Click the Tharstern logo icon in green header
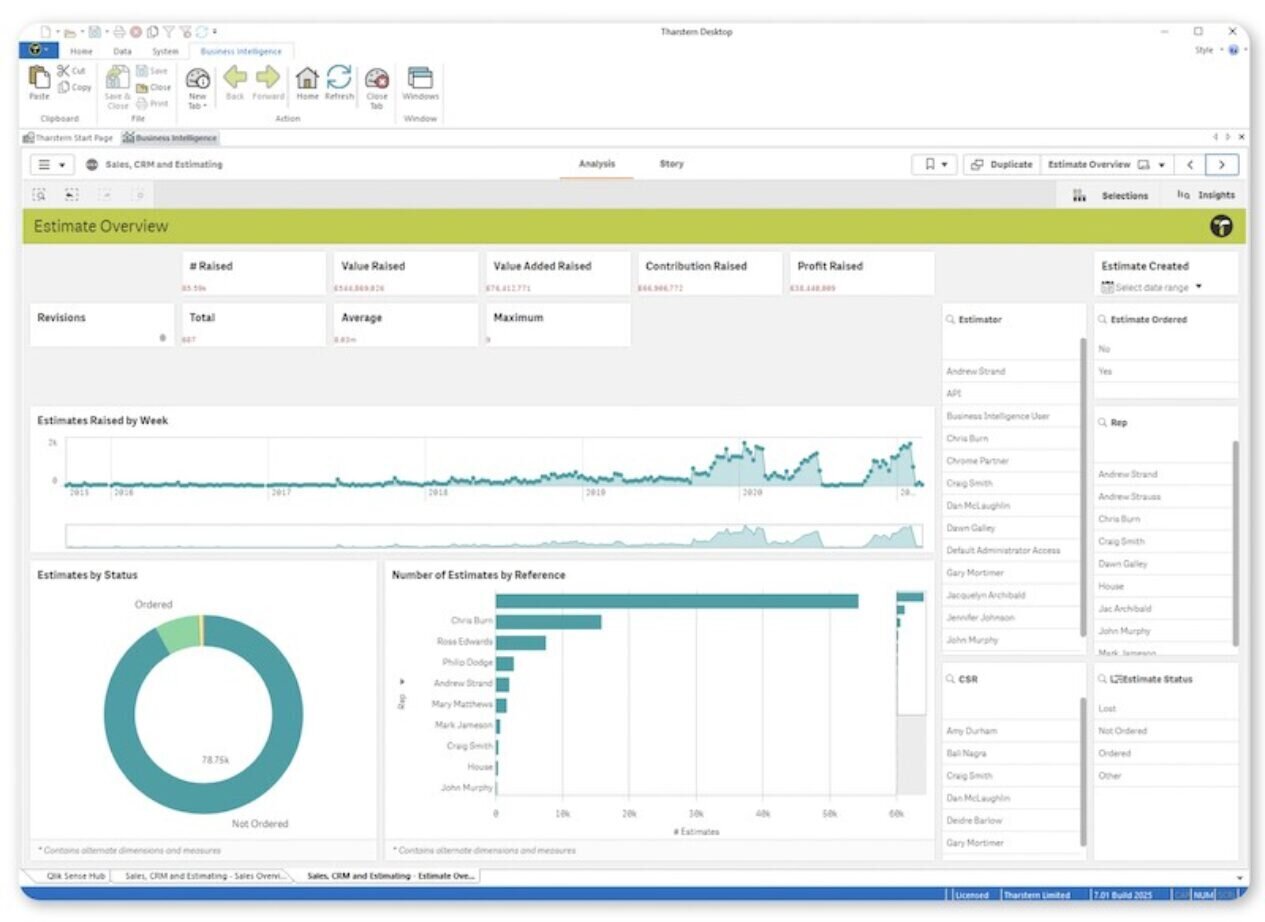The height and width of the screenshot is (922, 1265). (1221, 226)
